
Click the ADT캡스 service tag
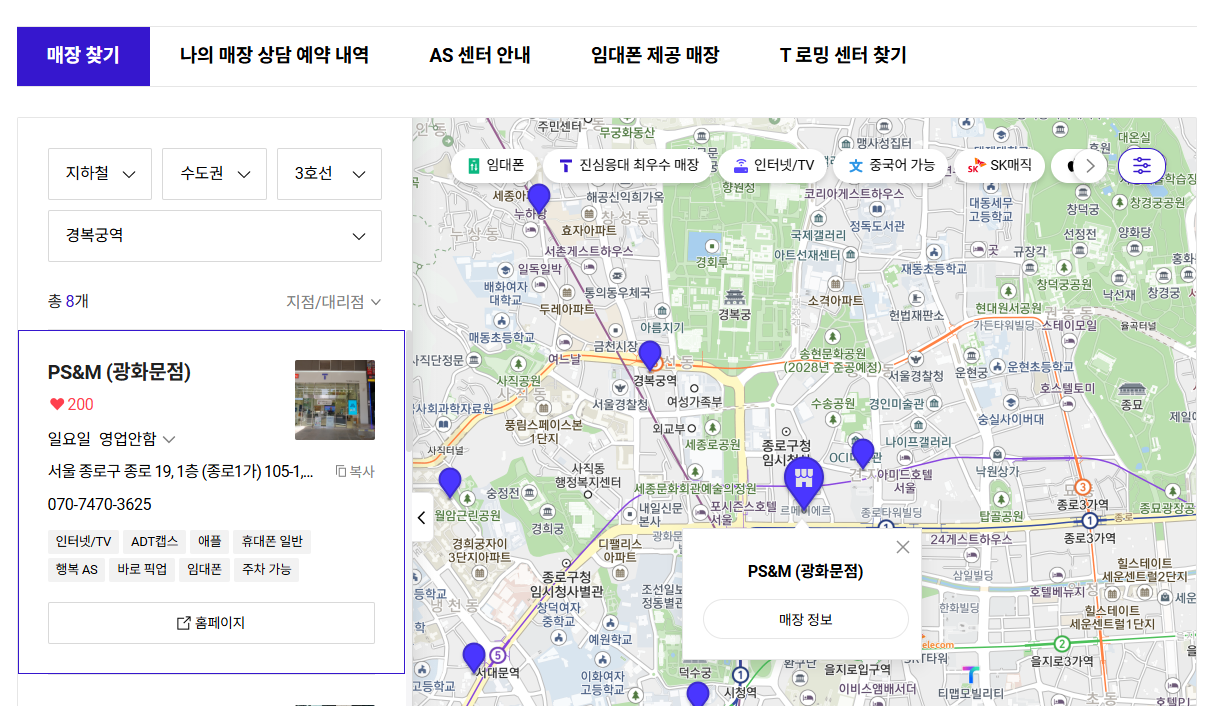pyautogui.click(x=154, y=542)
